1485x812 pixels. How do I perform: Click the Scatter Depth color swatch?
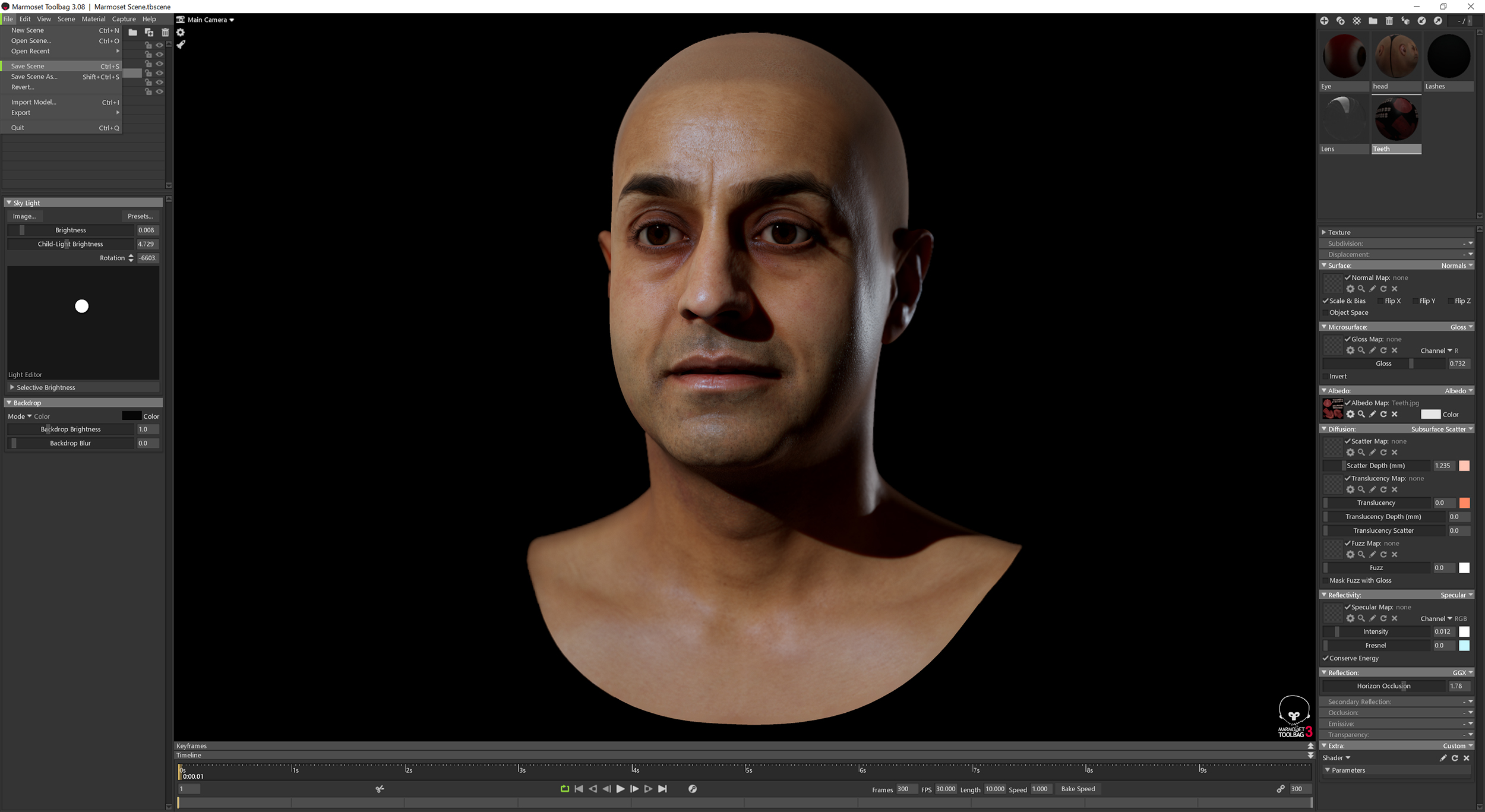pos(1465,466)
